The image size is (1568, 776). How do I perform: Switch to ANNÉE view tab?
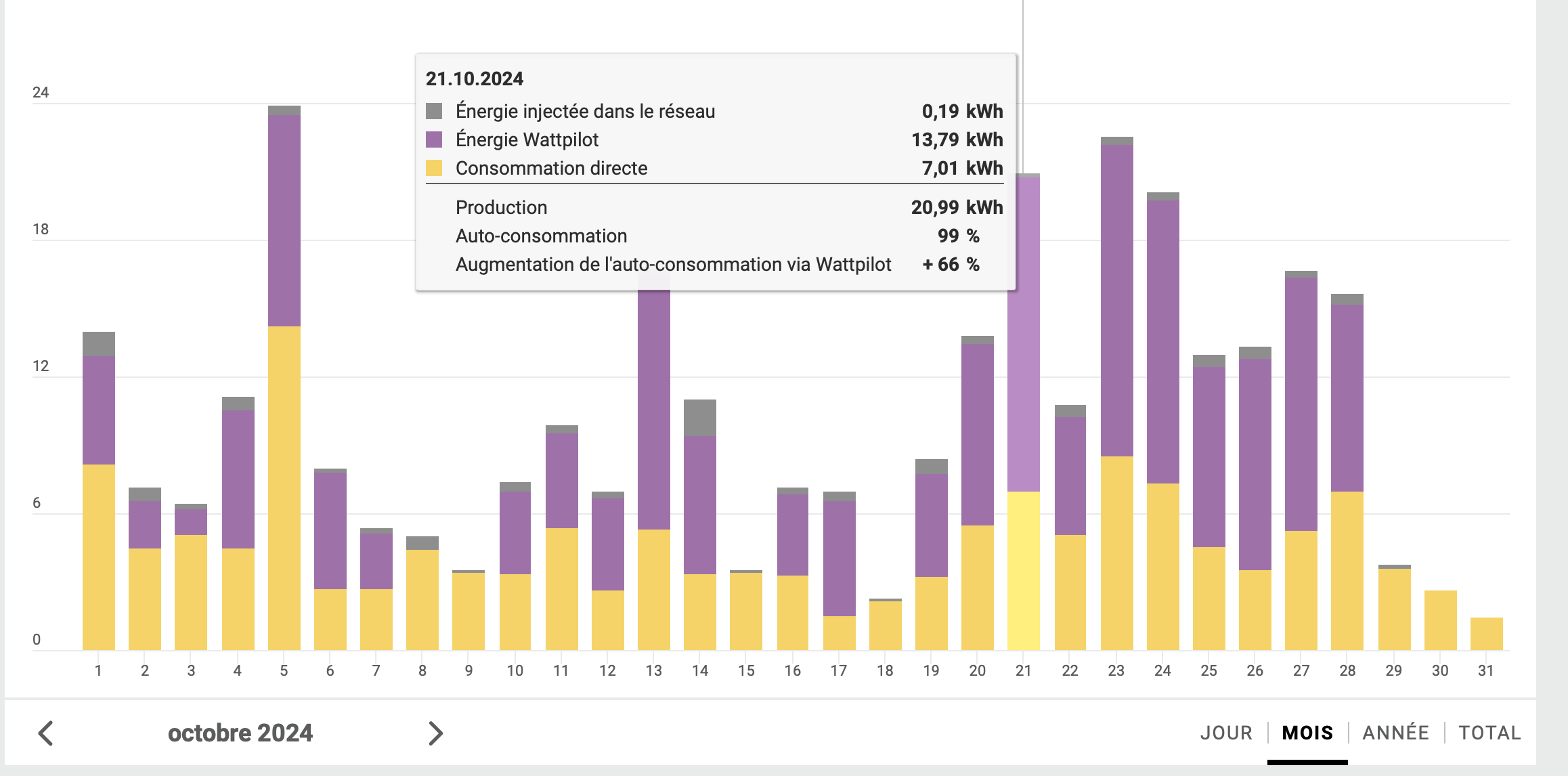[1395, 733]
